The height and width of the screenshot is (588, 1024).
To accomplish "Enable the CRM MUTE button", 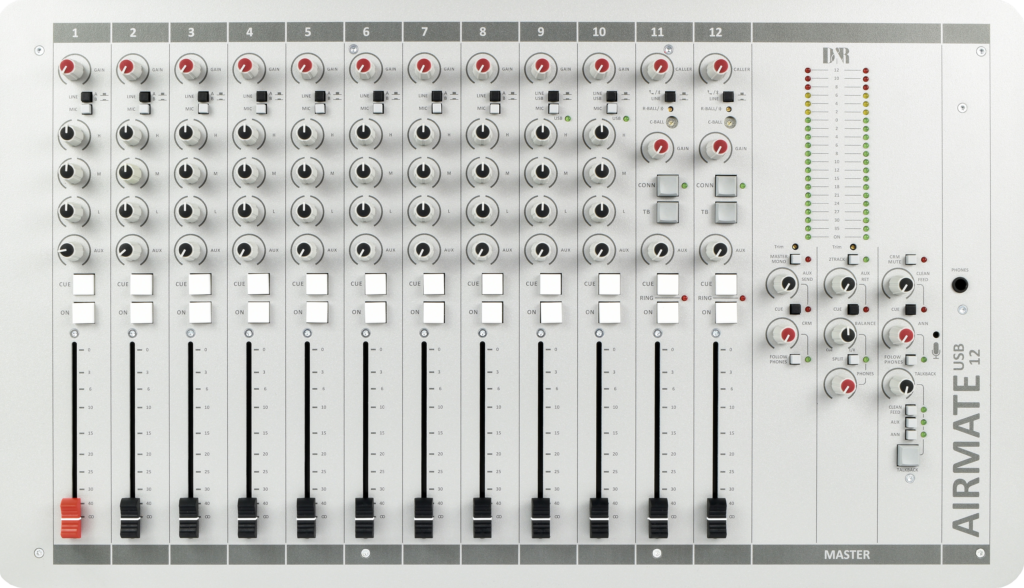I will 910,258.
